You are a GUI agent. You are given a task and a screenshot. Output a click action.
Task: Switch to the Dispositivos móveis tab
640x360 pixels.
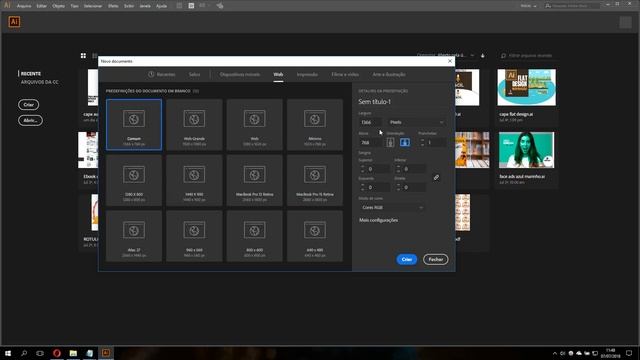click(x=240, y=74)
